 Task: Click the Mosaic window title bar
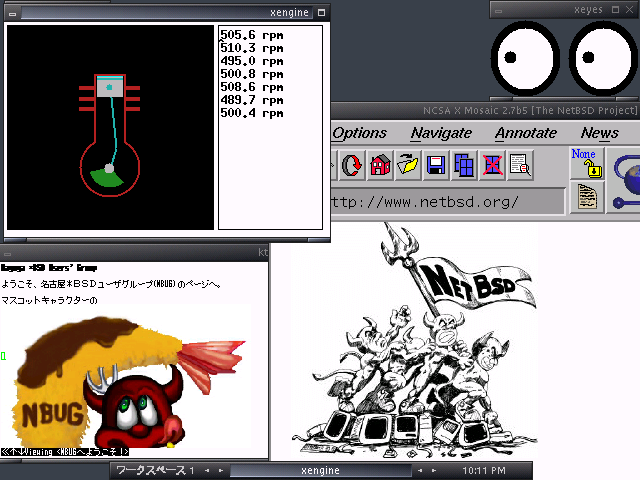[485, 111]
